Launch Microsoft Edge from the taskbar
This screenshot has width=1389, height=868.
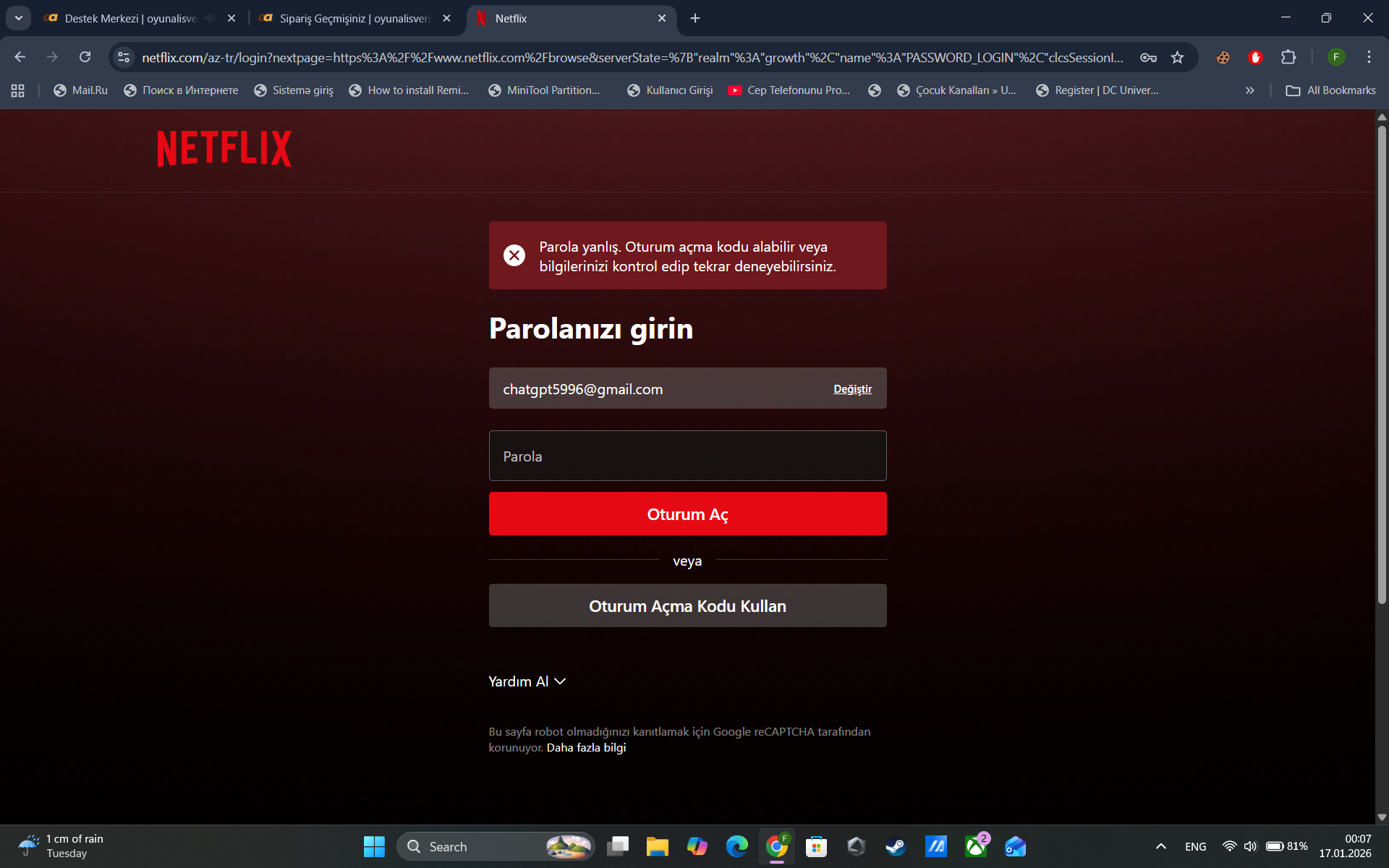click(x=737, y=846)
